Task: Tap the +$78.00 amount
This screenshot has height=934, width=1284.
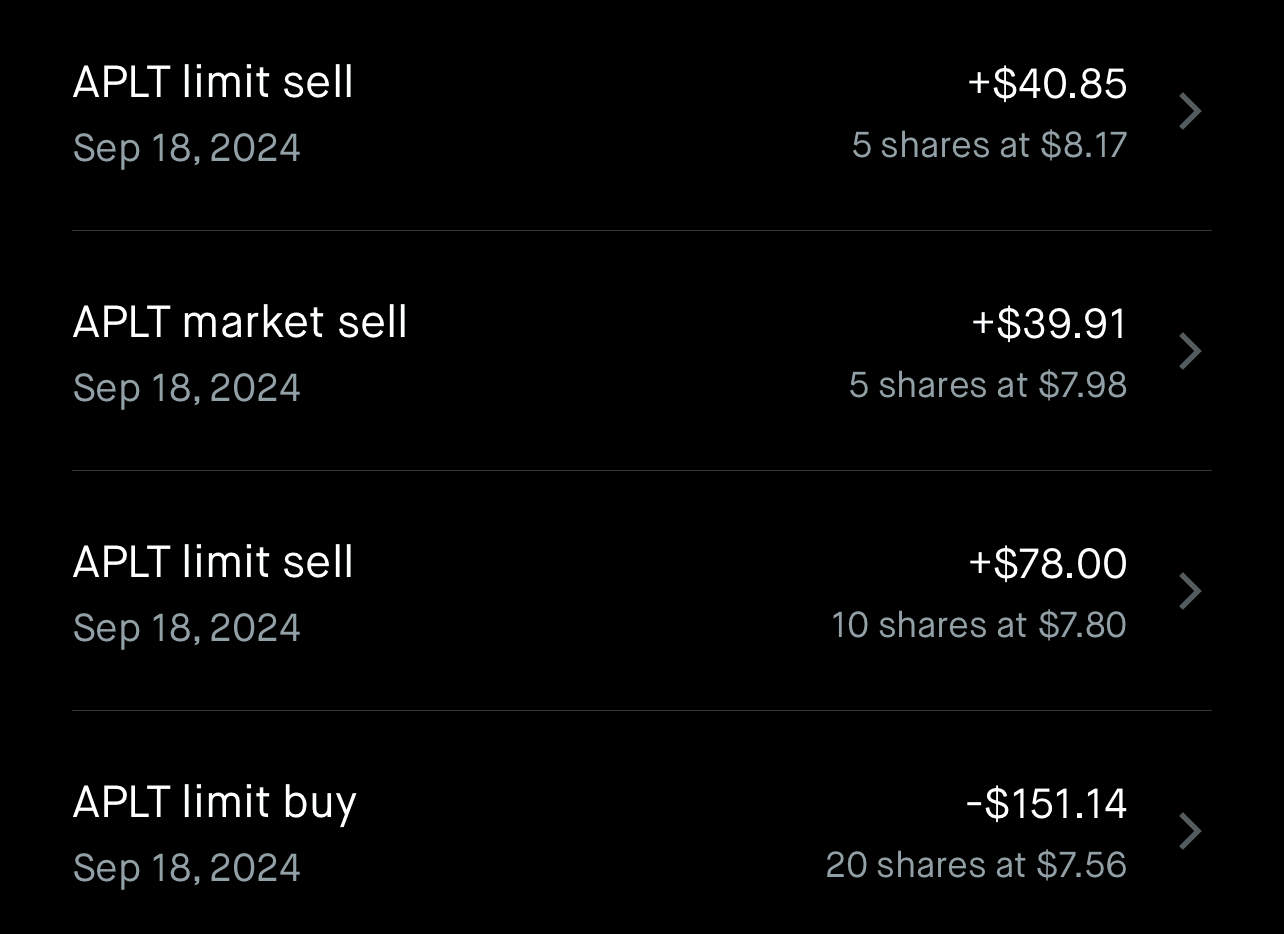Action: click(1047, 563)
